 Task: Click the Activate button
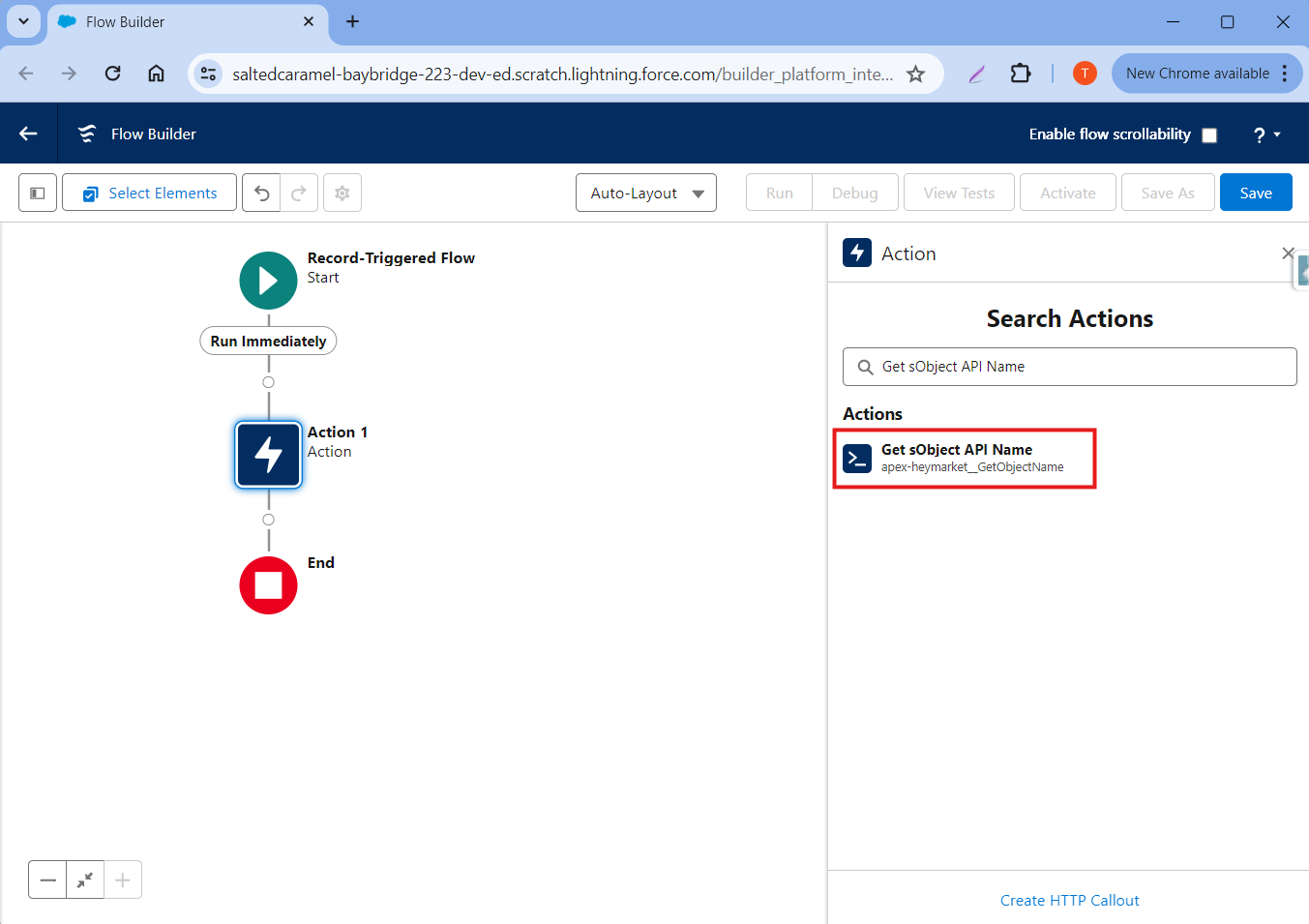[1068, 193]
